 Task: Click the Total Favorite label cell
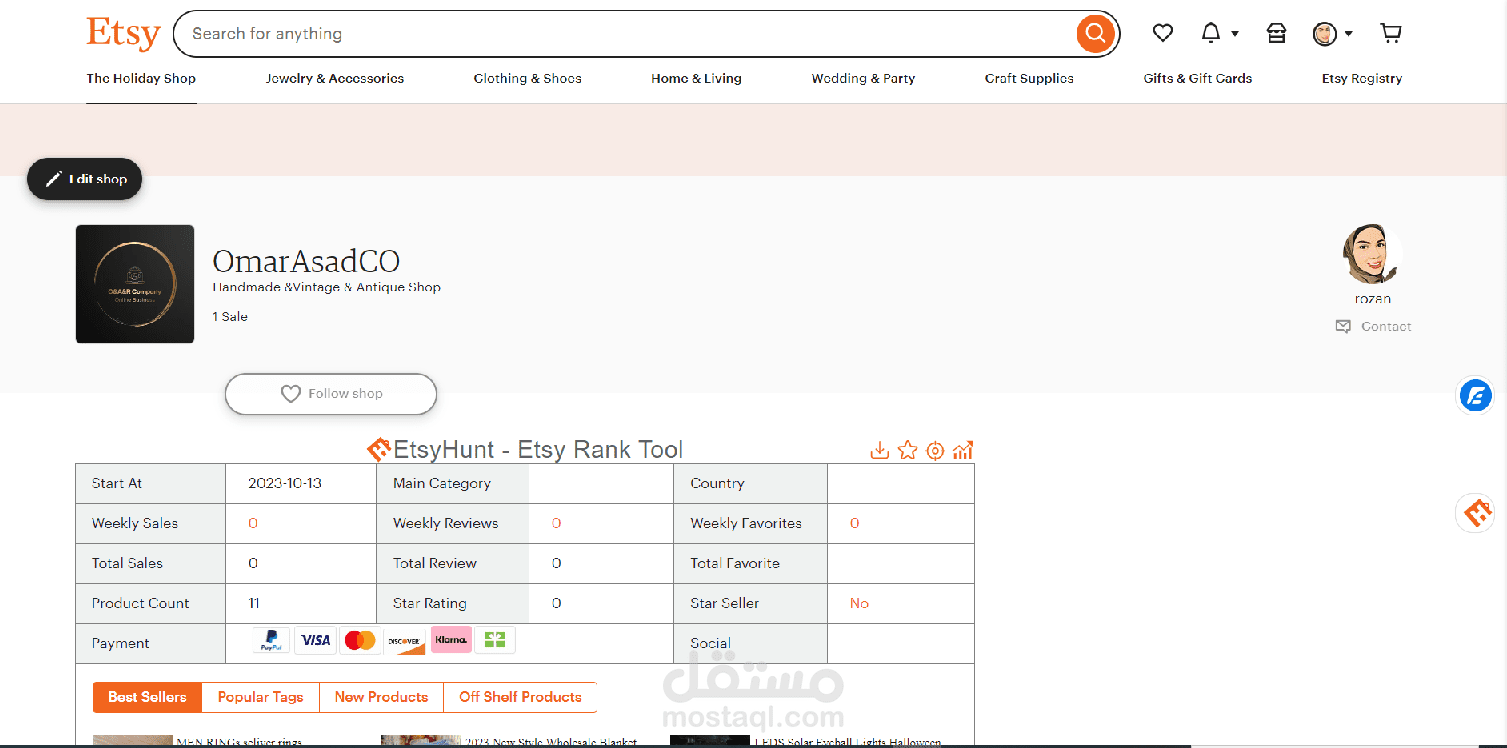(751, 563)
